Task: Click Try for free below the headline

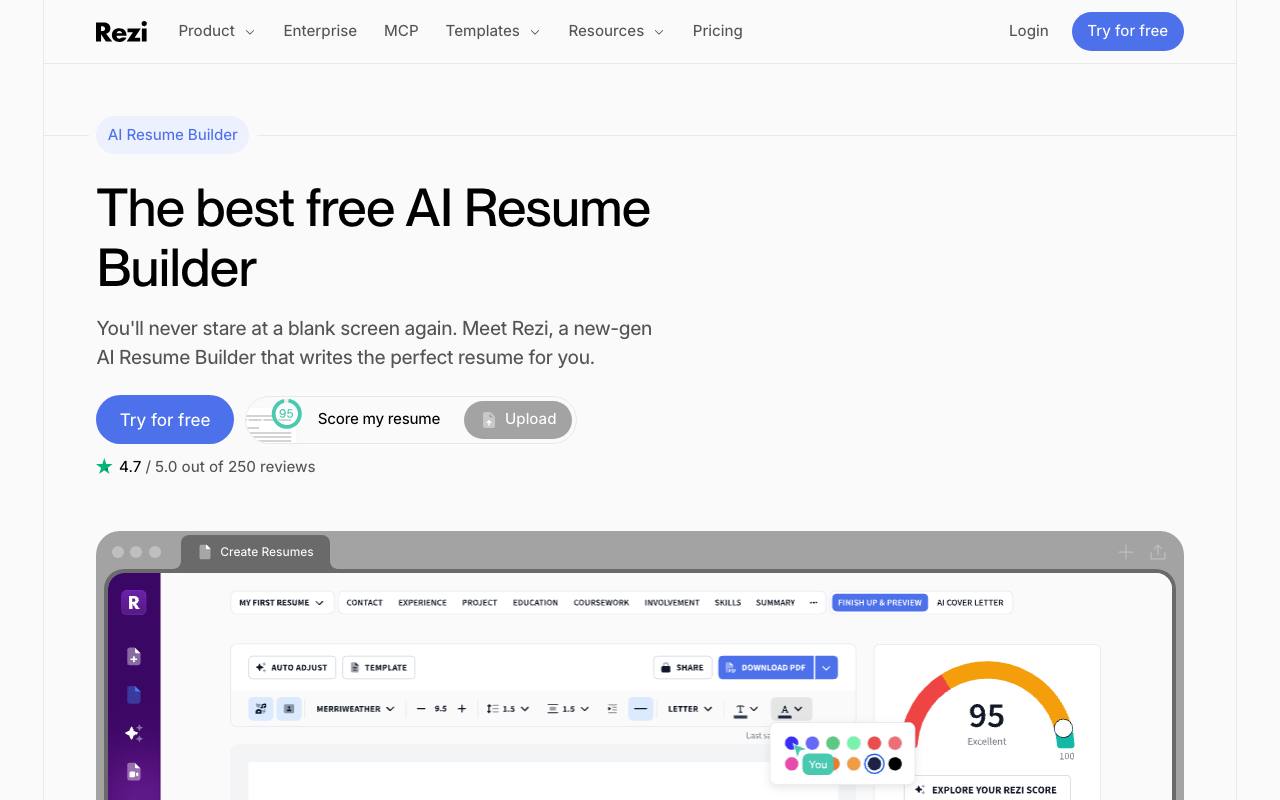Action: [165, 420]
